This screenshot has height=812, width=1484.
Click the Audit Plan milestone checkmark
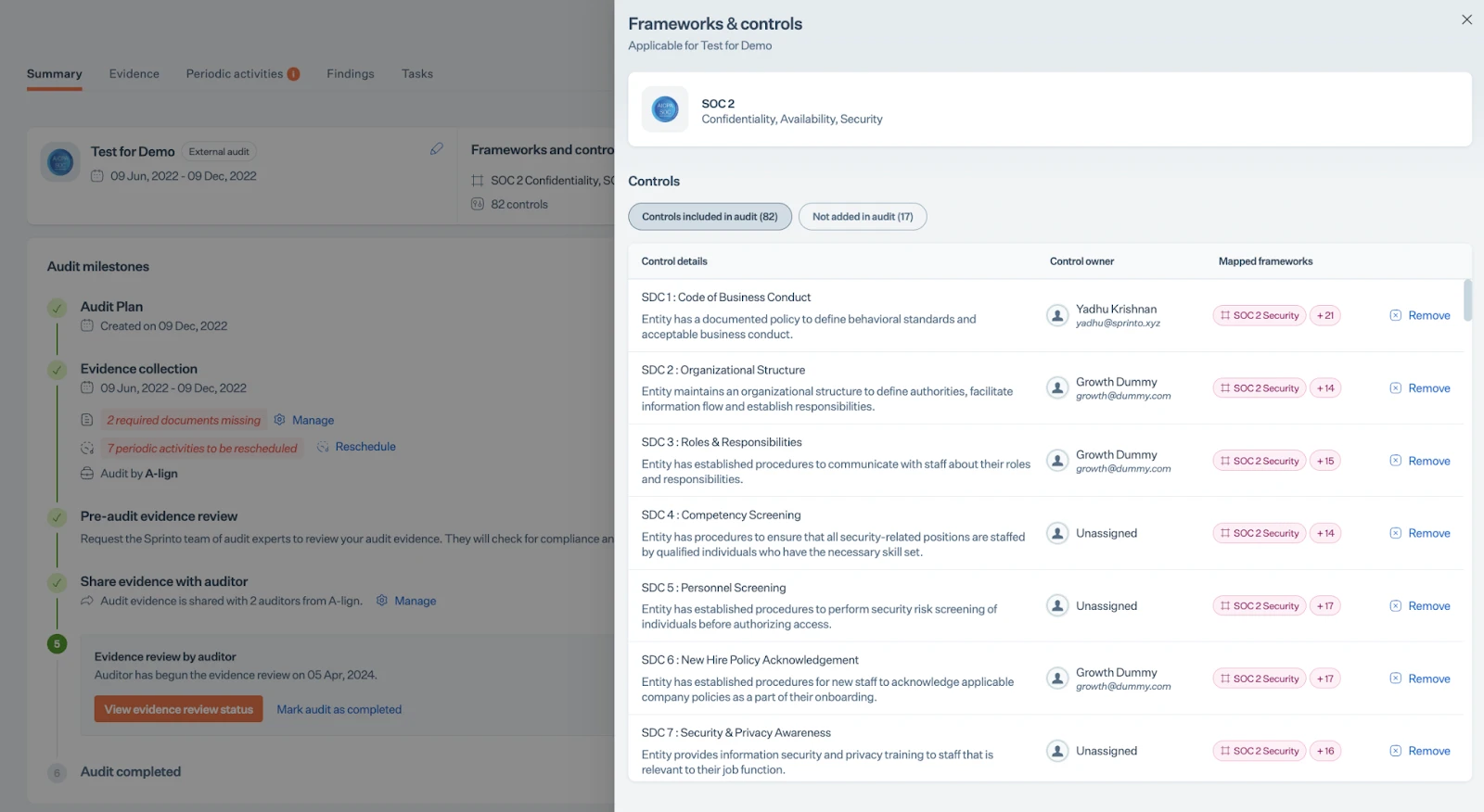pyautogui.click(x=58, y=308)
